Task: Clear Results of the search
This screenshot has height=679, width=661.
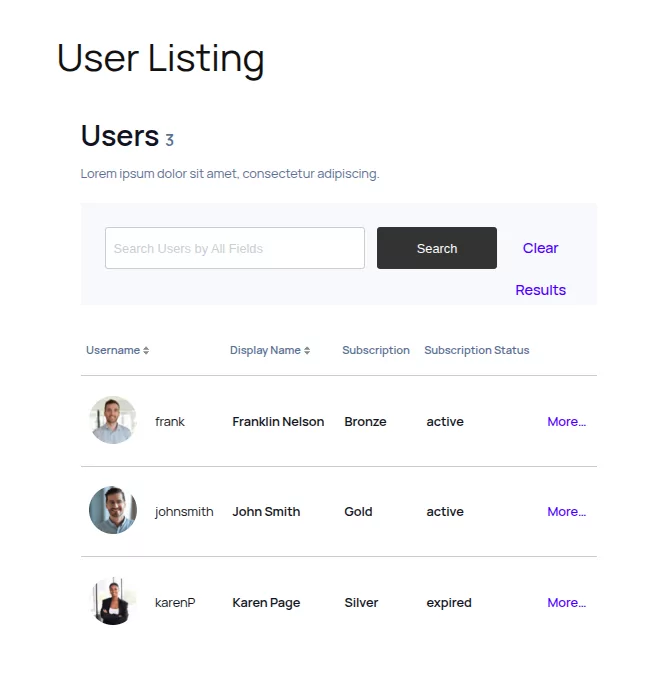Action: 541,269
